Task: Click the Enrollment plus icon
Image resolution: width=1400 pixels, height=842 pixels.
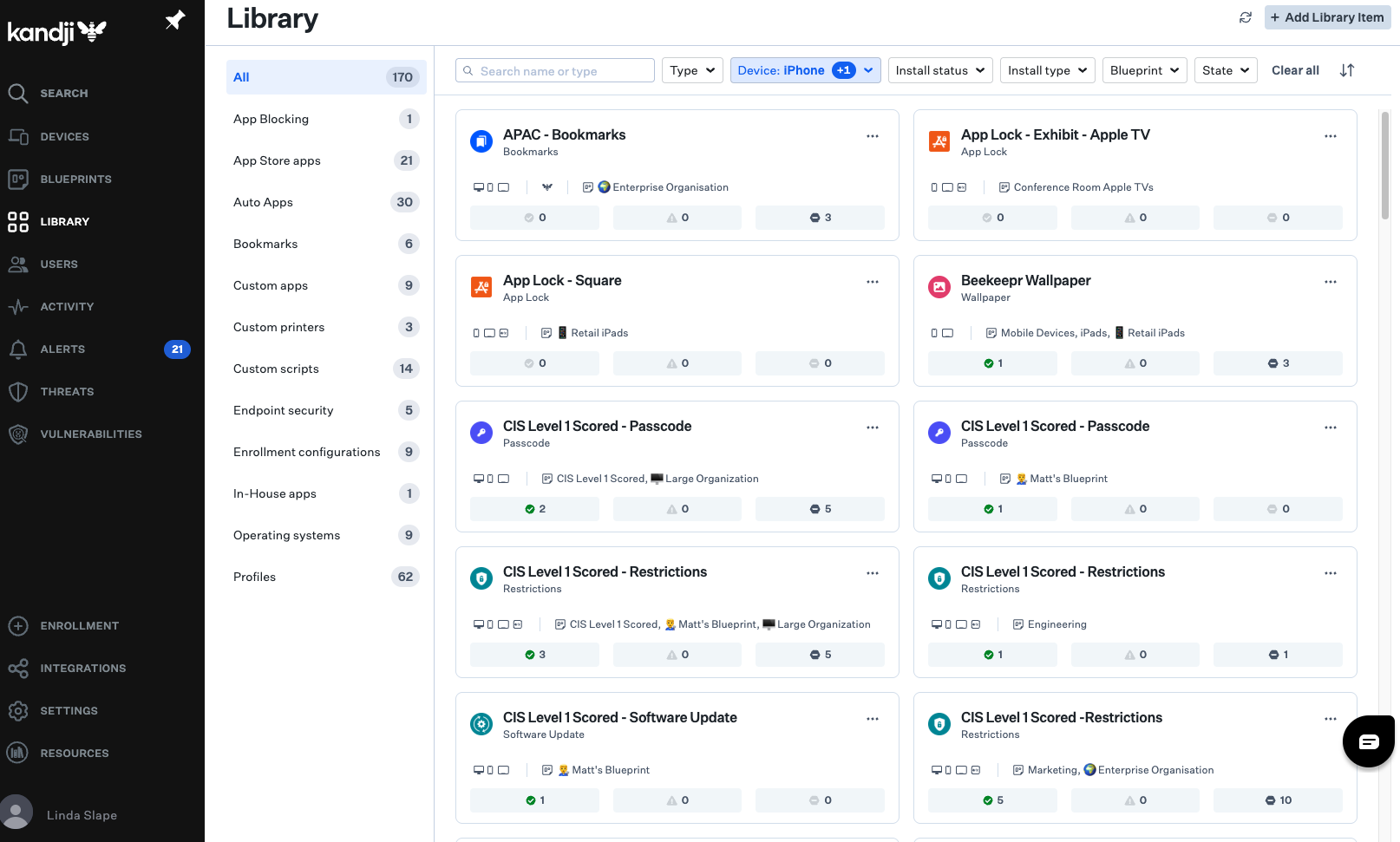Action: (18, 625)
